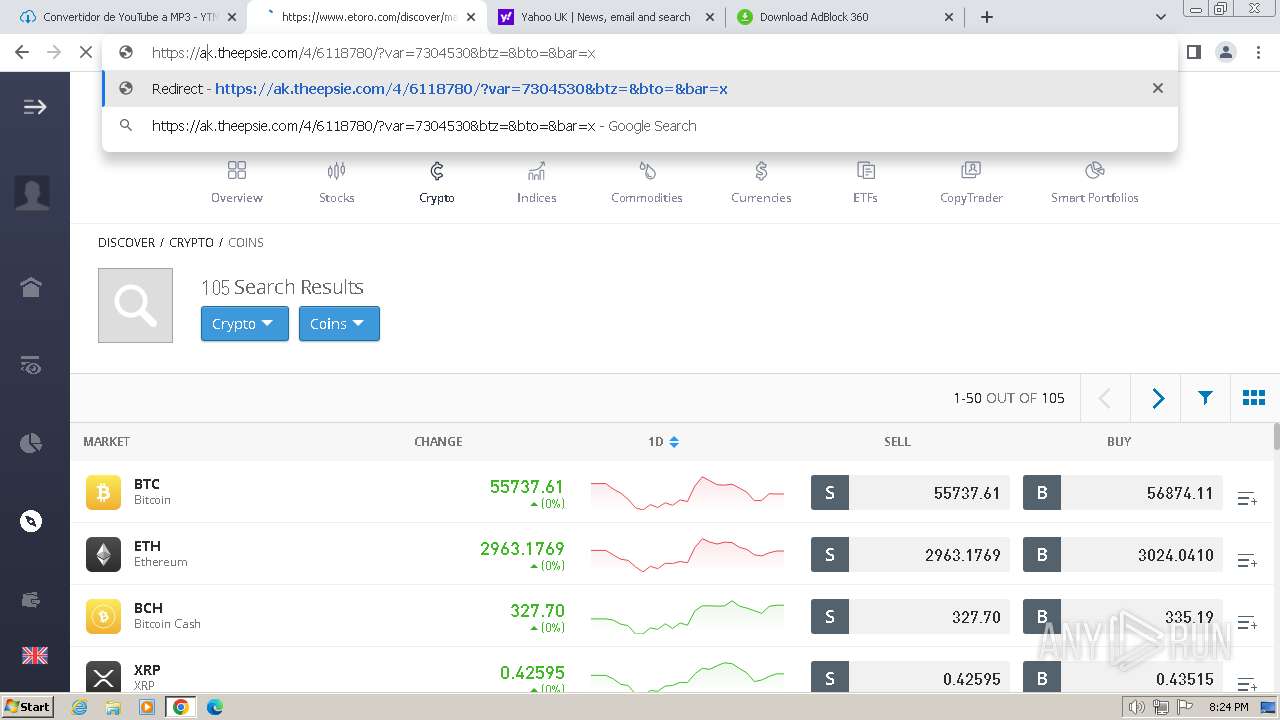The width and height of the screenshot is (1280, 720).
Task: Open Smart Portfolios category
Action: 1095,182
